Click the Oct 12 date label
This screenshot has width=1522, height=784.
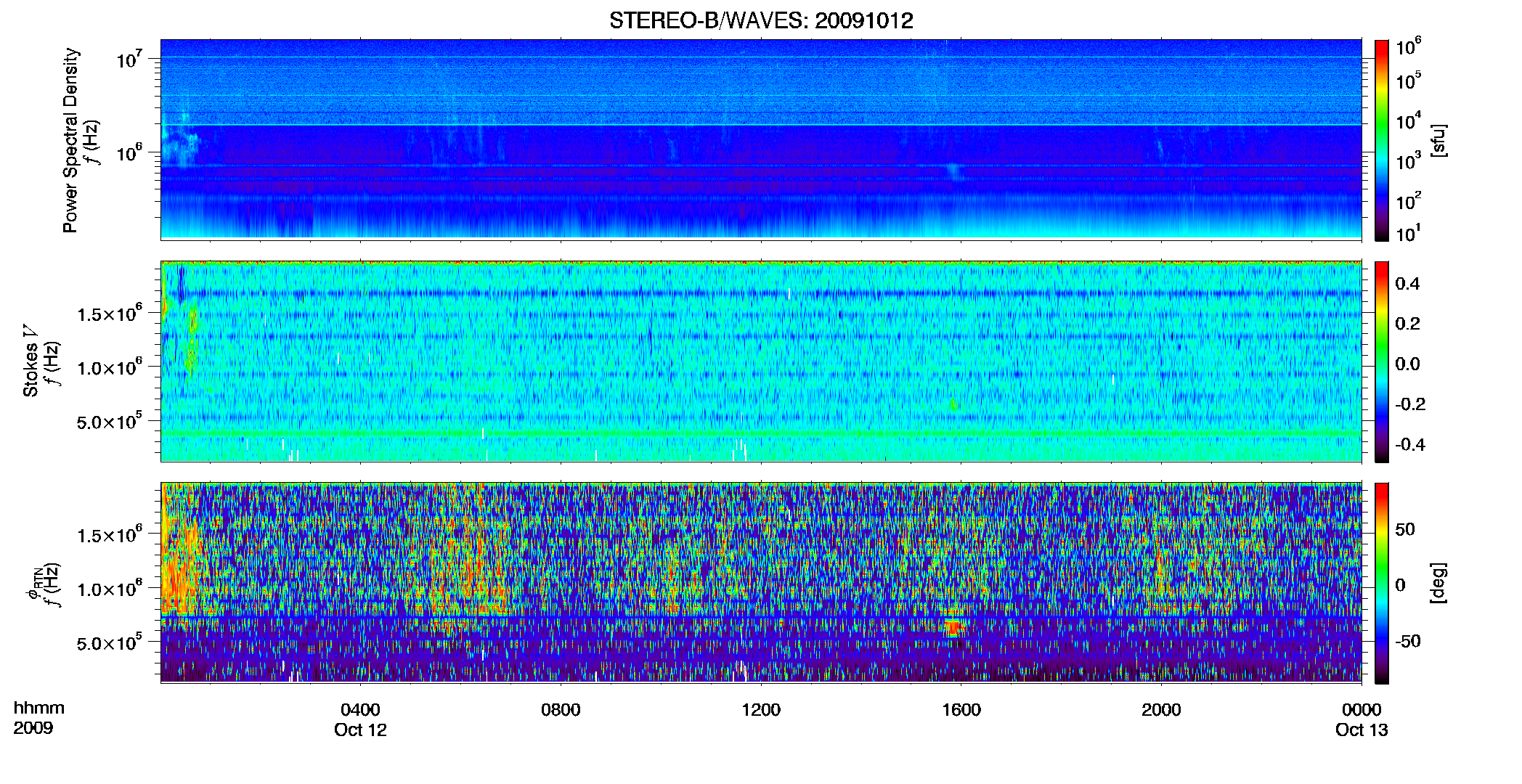click(360, 730)
